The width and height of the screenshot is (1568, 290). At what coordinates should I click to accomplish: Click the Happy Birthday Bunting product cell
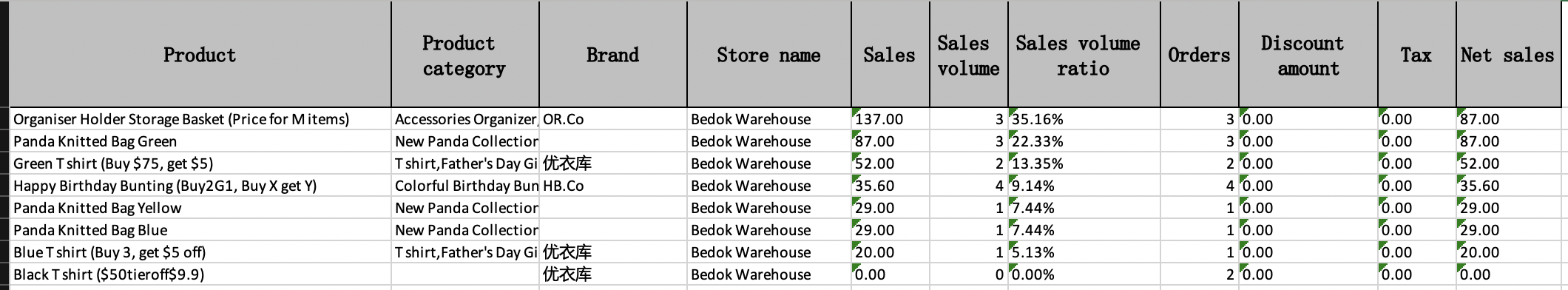coord(200,186)
